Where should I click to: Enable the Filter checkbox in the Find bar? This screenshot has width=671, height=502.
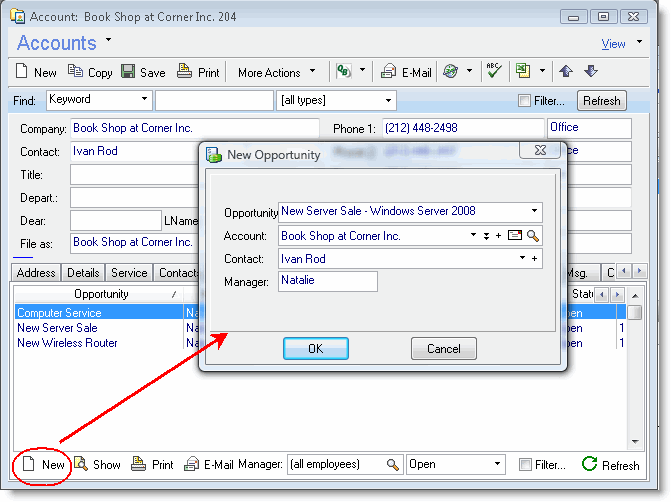click(524, 101)
